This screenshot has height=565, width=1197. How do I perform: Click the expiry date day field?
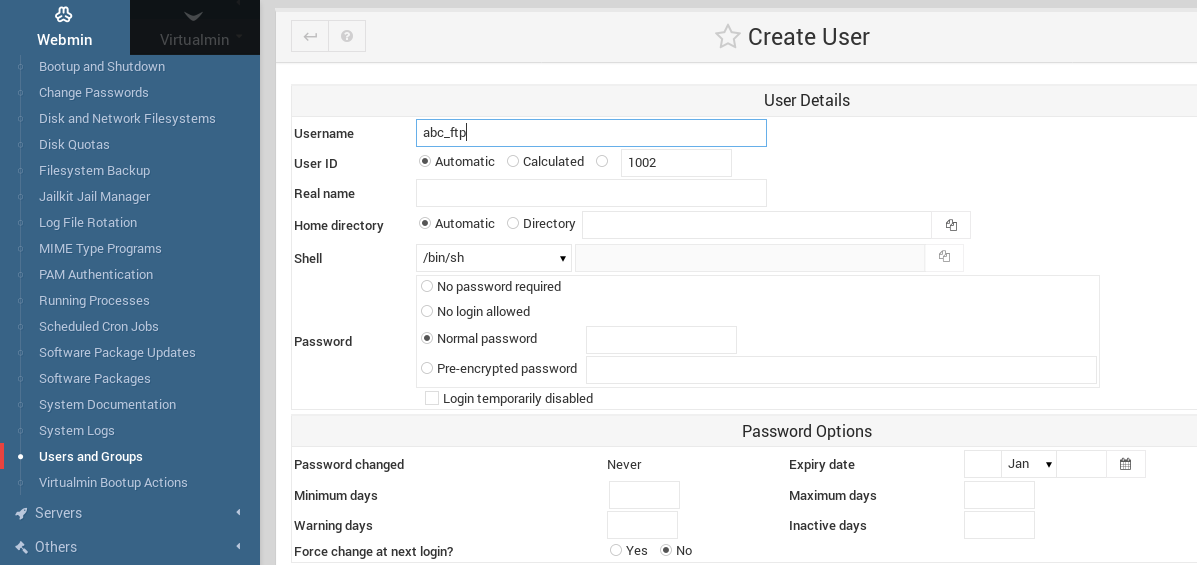[983, 464]
